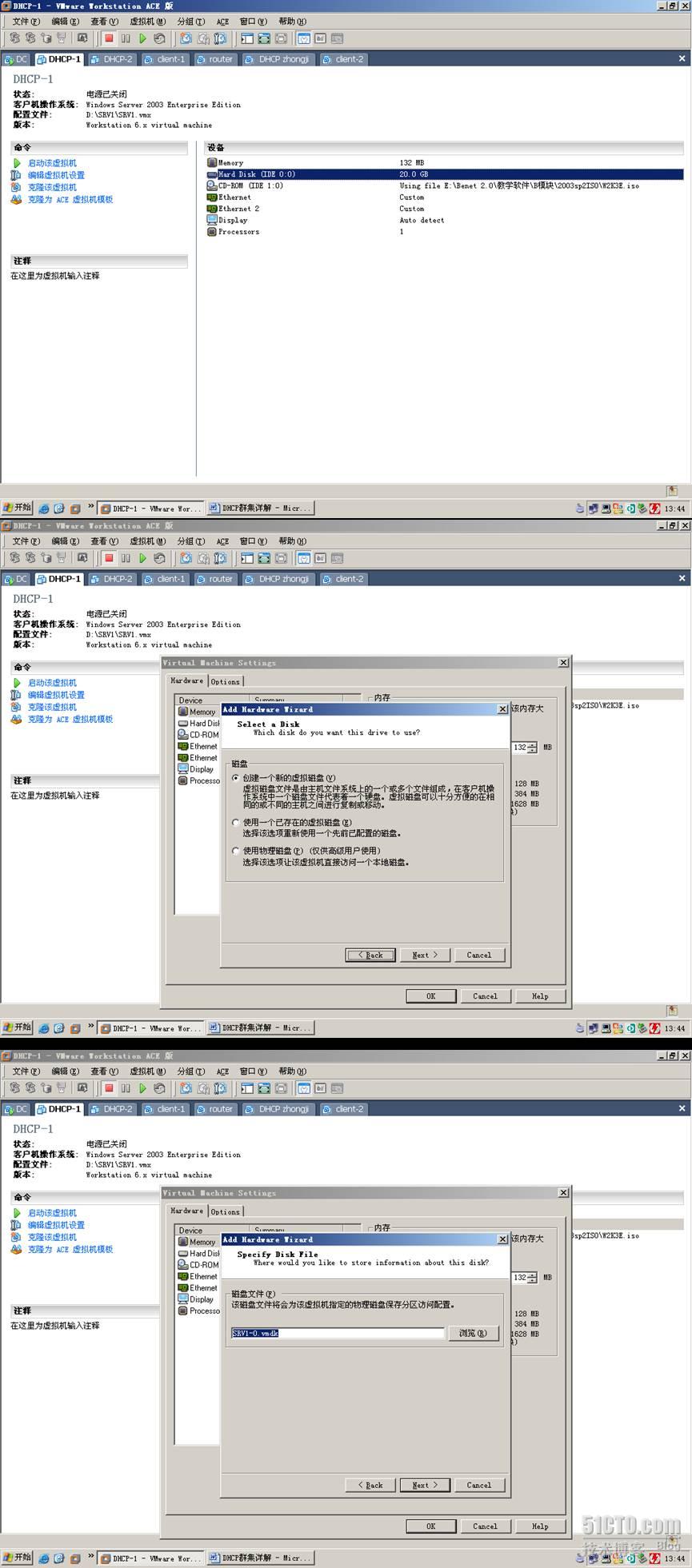The height and width of the screenshot is (1568, 692).
Task: Select the Display Auto detect device row
Action: click(x=445, y=220)
